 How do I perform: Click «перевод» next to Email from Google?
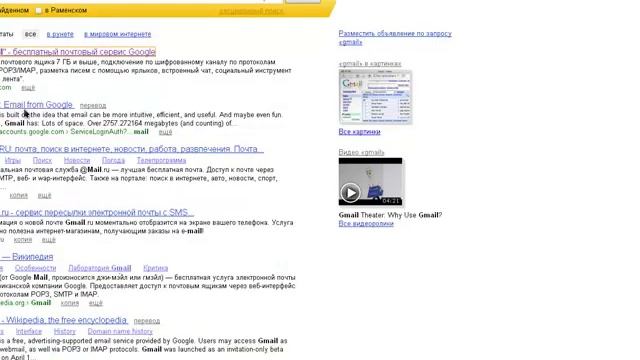93,105
